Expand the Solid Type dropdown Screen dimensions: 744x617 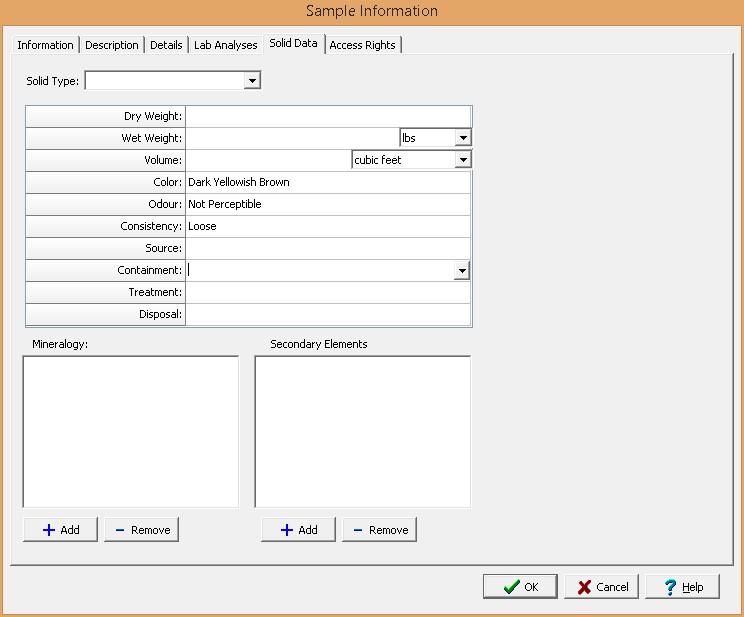(x=252, y=81)
